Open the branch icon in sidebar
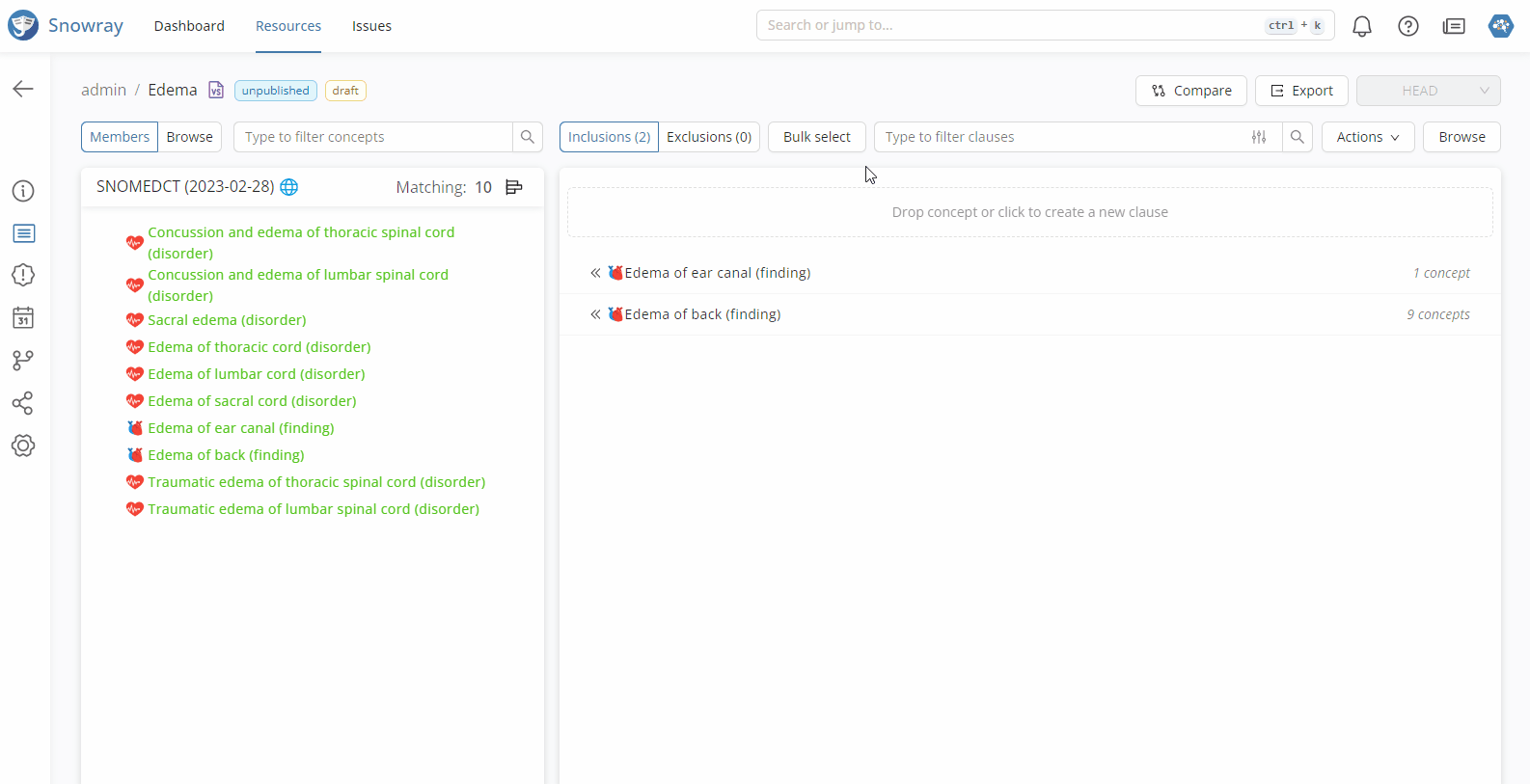The image size is (1530, 784). (x=23, y=360)
